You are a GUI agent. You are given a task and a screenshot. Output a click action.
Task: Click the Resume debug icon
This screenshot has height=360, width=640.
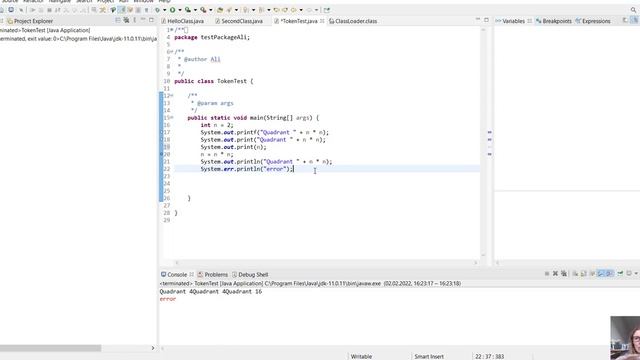33,10
